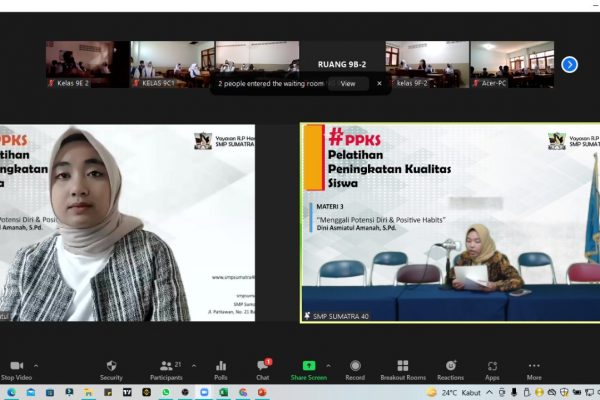Screen dimensions: 600x400
Task: Select the SMP SUMATRA 40 speaker video
Action: tap(450, 223)
